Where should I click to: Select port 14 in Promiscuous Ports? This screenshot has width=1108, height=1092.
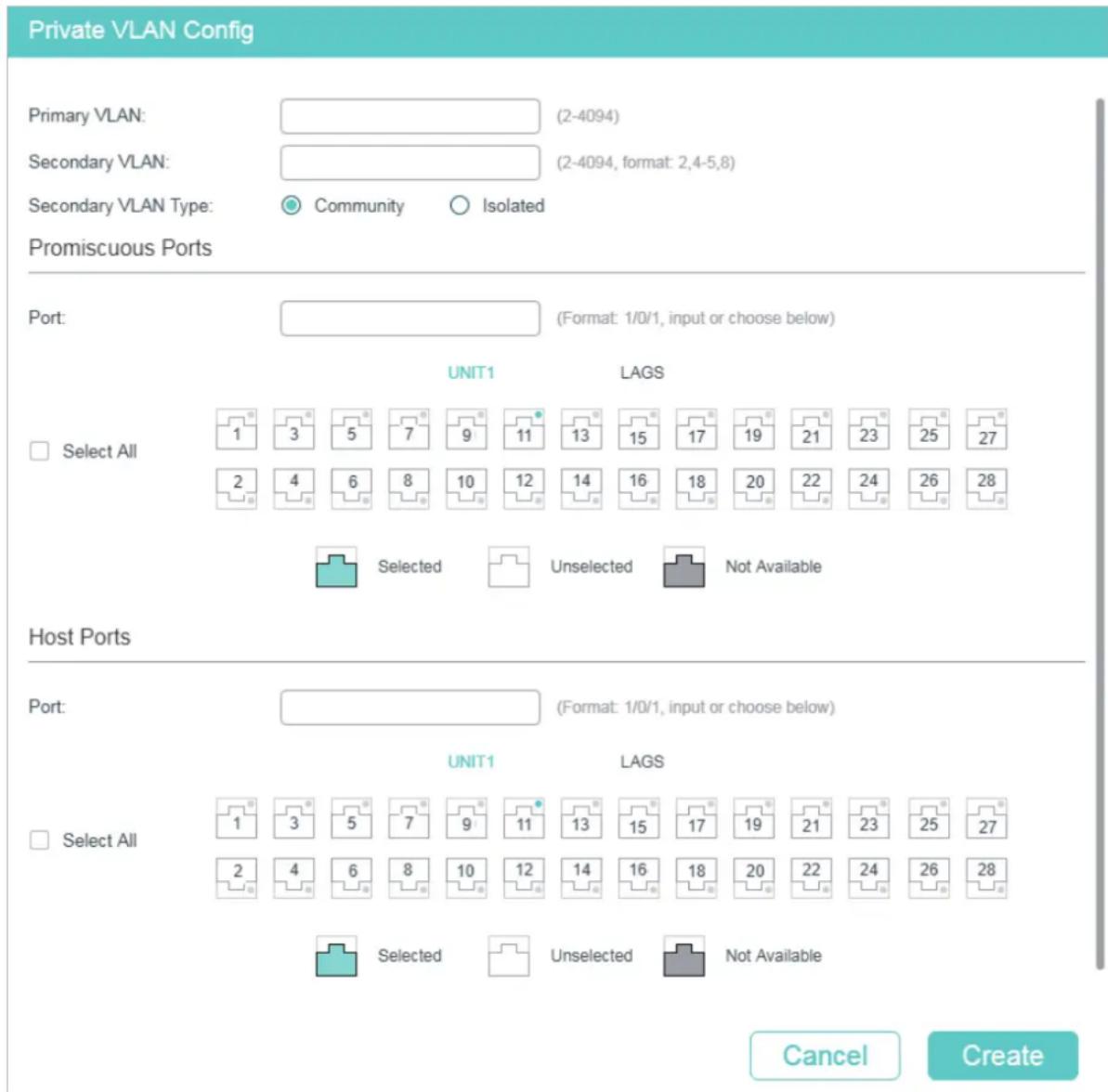click(581, 488)
